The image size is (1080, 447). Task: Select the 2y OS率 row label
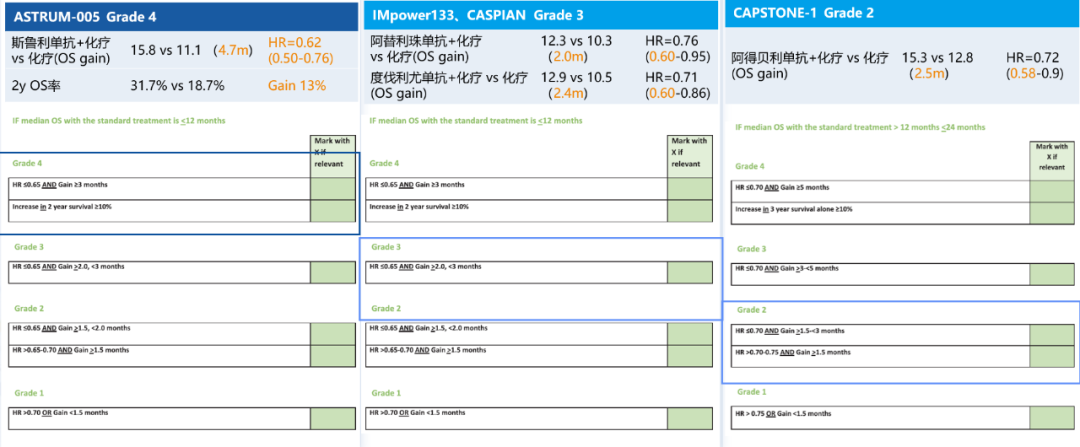pos(35,86)
